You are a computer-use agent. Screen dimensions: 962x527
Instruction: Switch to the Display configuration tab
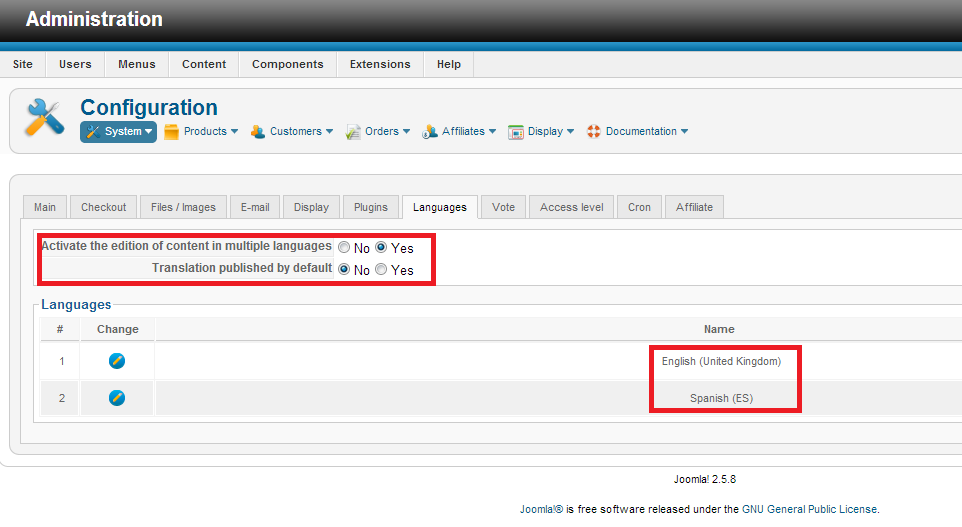(x=311, y=207)
